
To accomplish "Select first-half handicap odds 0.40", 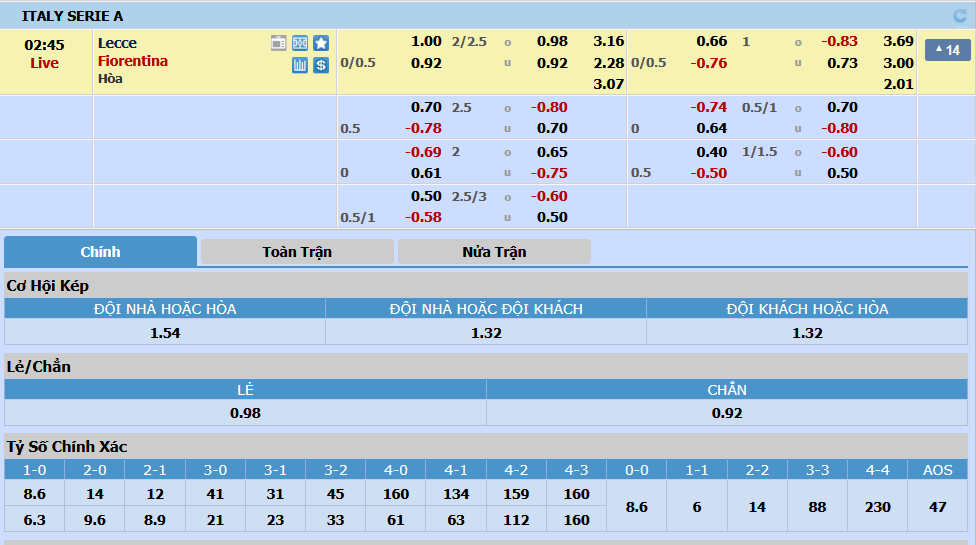I will 711,152.
